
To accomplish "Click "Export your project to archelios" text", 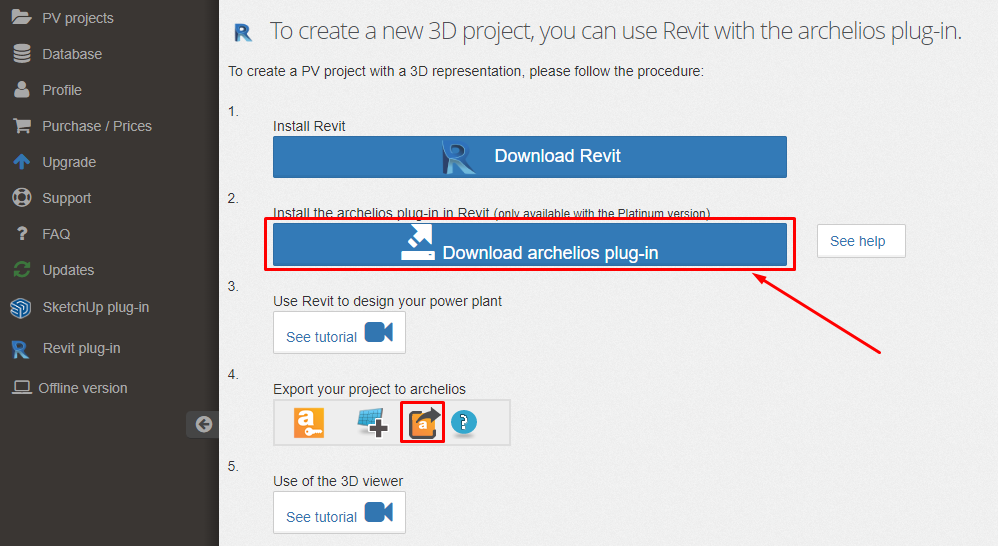I will coord(369,389).
